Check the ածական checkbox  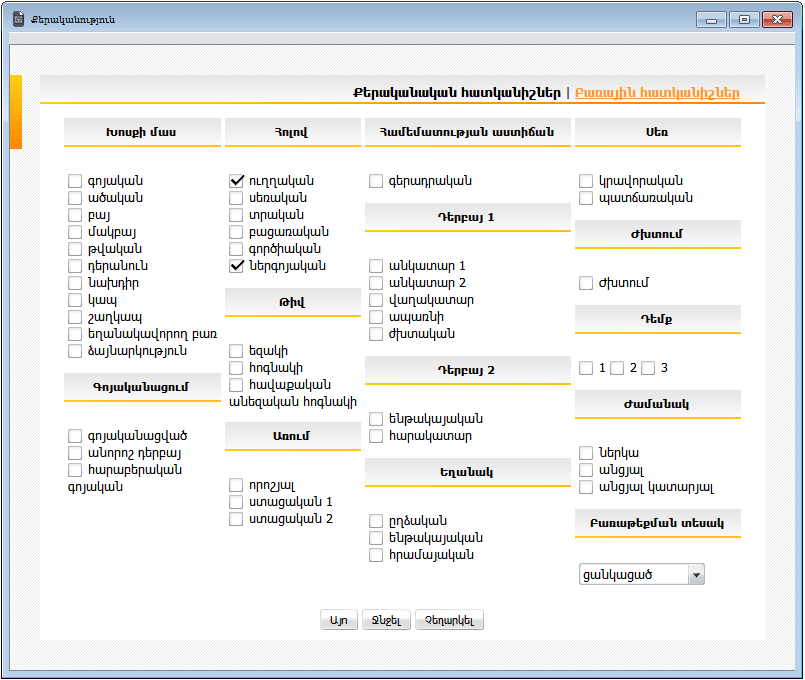tap(75, 198)
